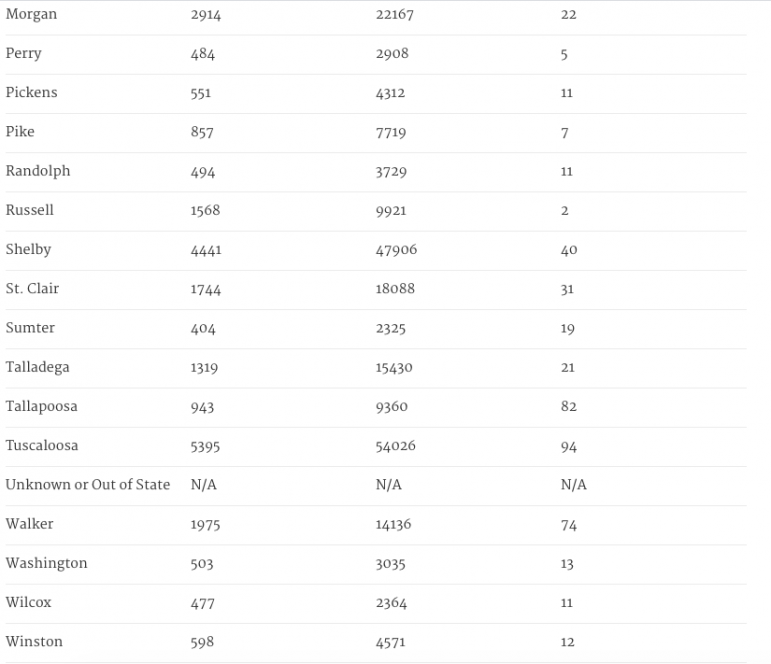This screenshot has width=771, height=664.
Task: Click the Winston county label
Action: pyautogui.click(x=34, y=642)
